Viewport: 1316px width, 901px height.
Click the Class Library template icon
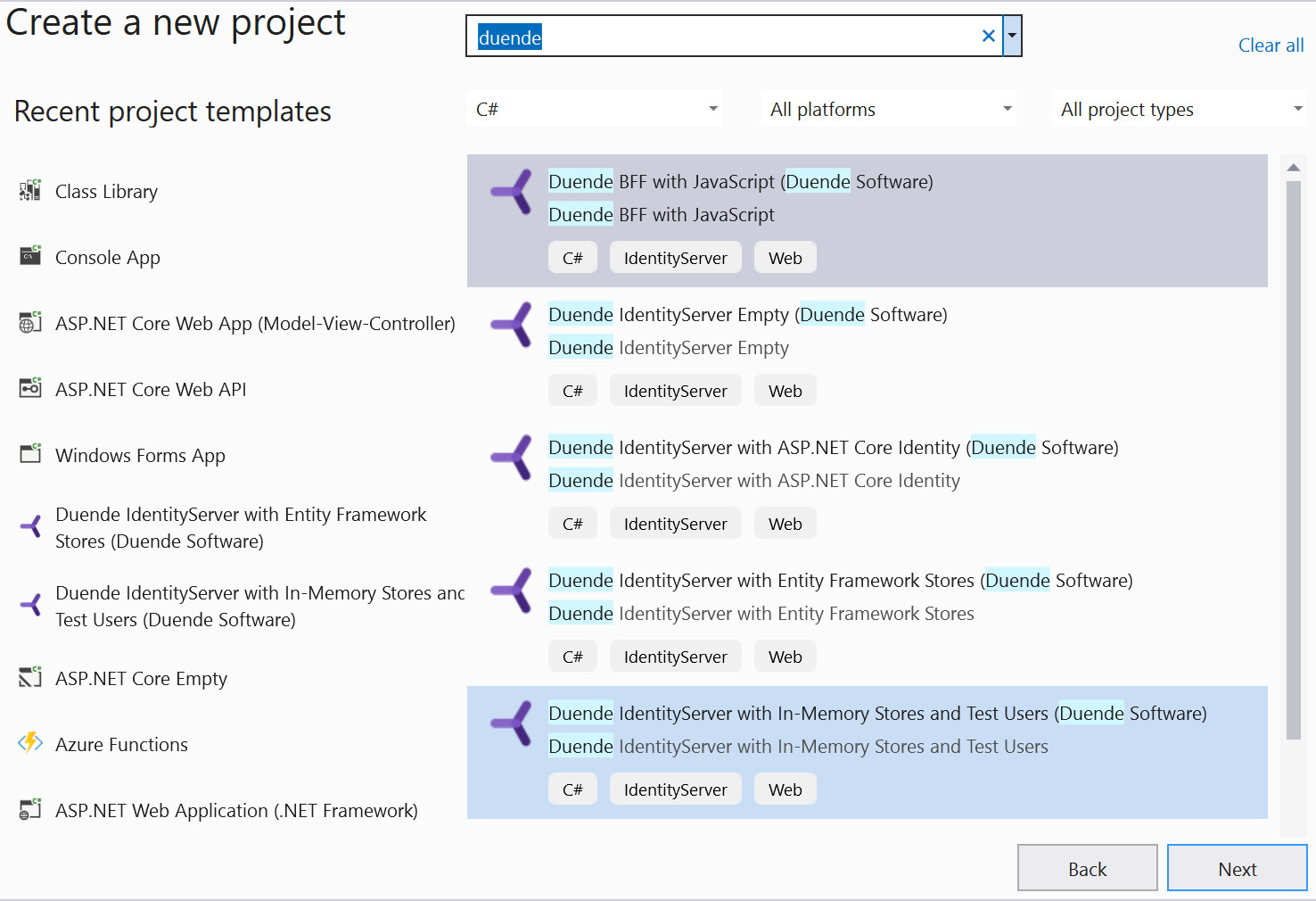[x=30, y=190]
